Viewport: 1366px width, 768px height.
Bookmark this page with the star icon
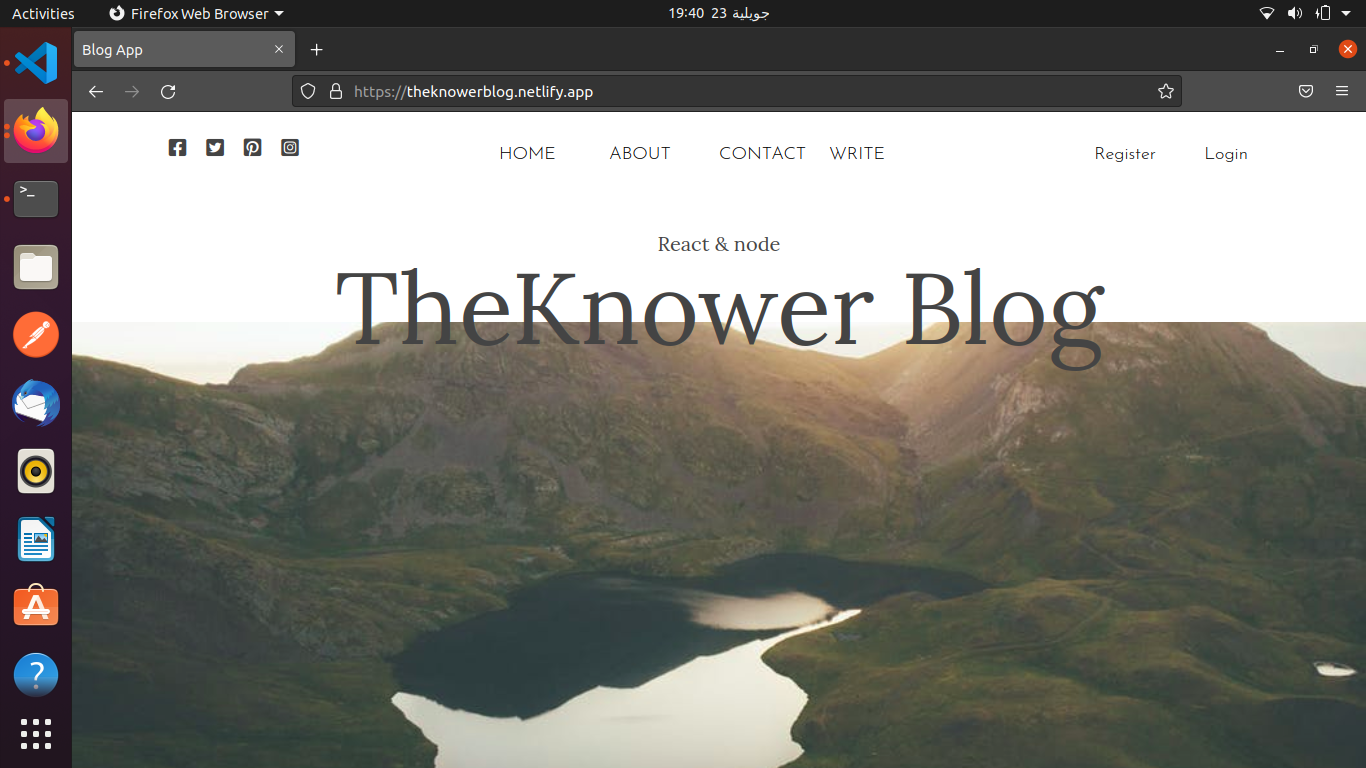(1165, 92)
